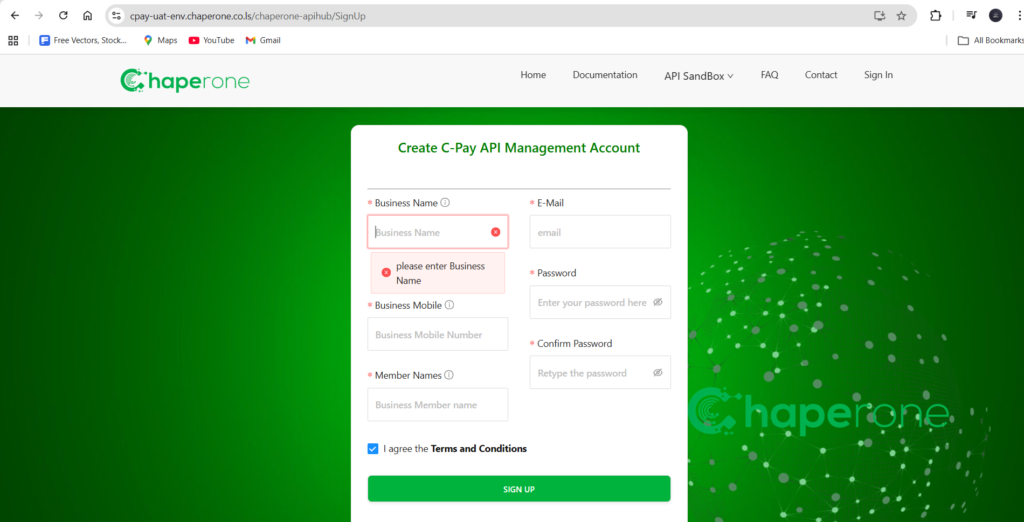Viewport: 1024px width, 522px height.
Task: Clear Business Name field with red X icon
Action: pyautogui.click(x=495, y=232)
